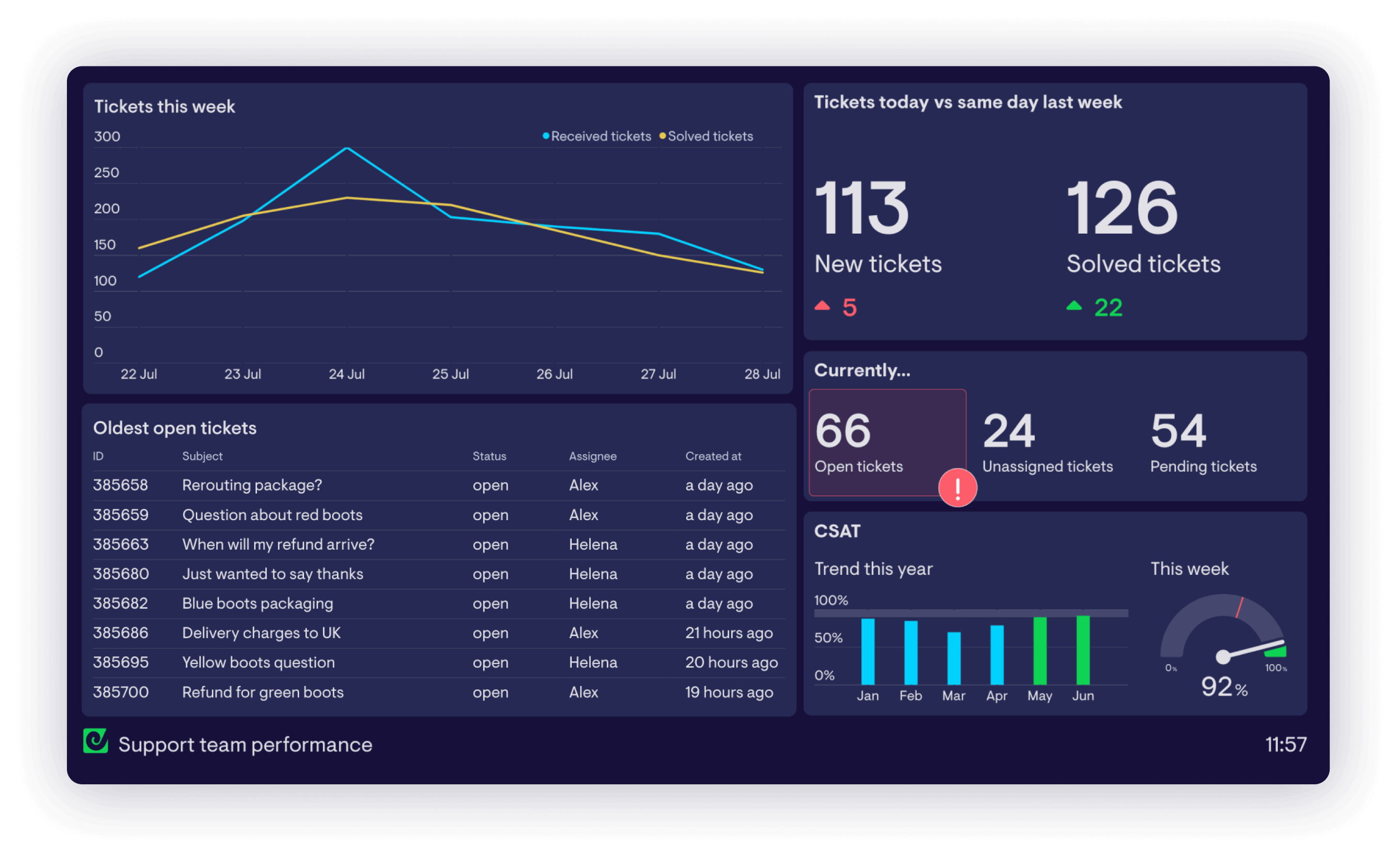Image resolution: width=1400 pixels, height=858 pixels.
Task: Click the red alert icon on Open tickets
Action: [958, 487]
